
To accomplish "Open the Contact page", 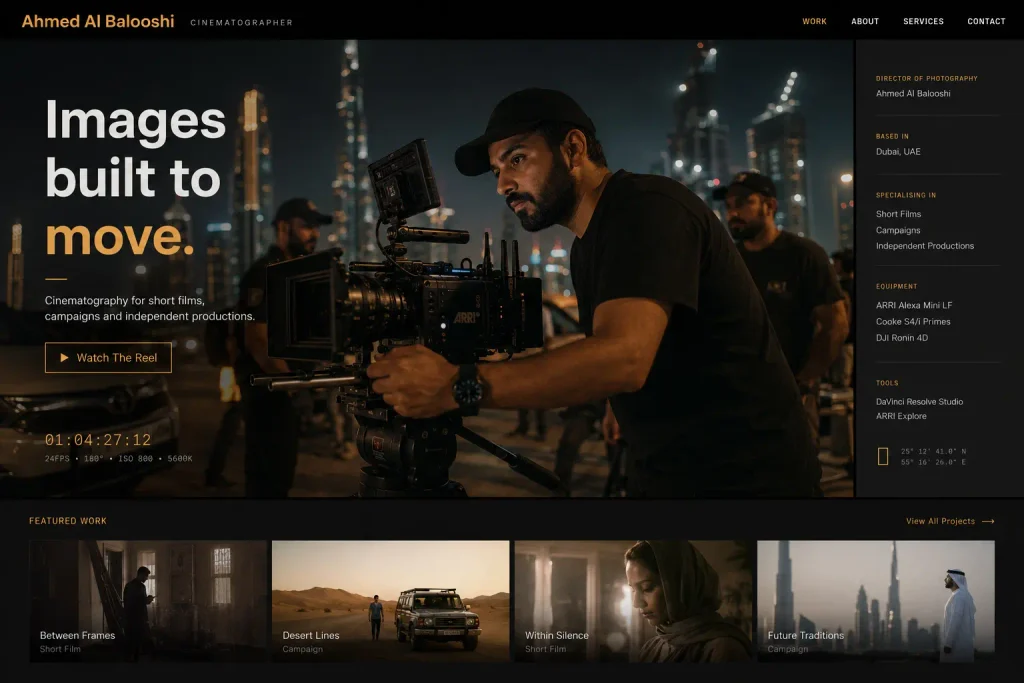I will click(x=986, y=22).
